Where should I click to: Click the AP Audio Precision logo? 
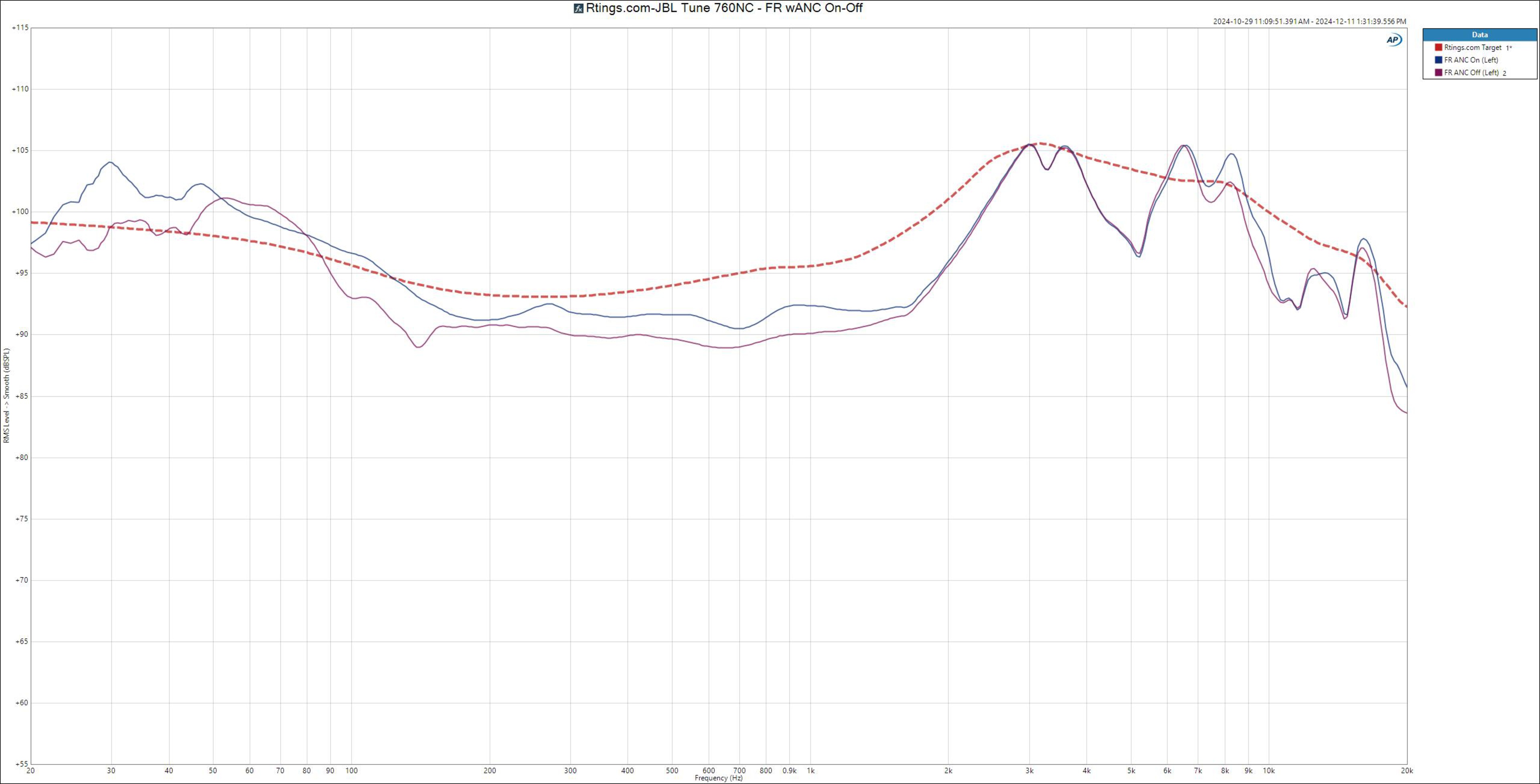[1394, 40]
